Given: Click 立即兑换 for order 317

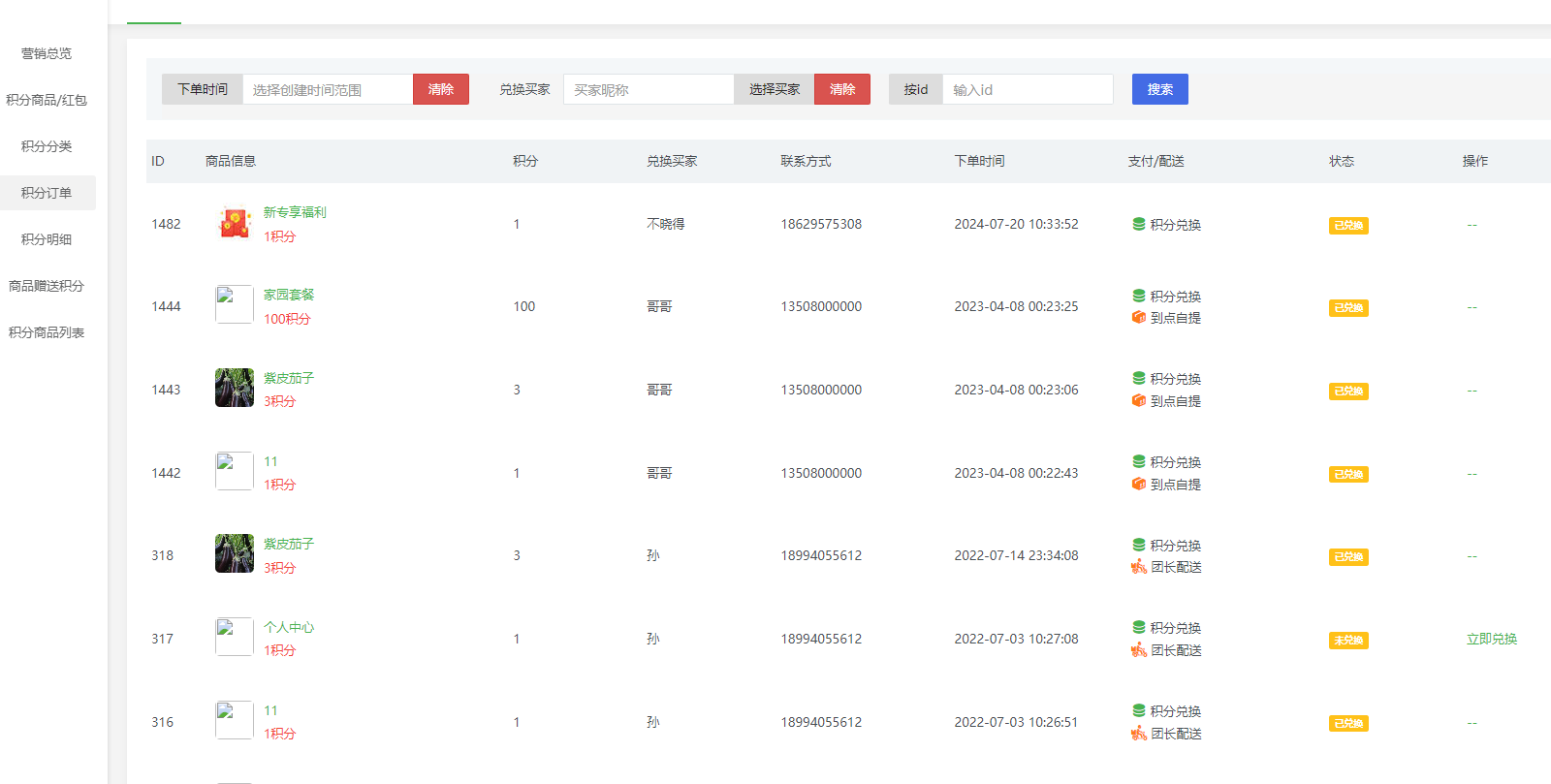Looking at the screenshot, I should (x=1491, y=640).
